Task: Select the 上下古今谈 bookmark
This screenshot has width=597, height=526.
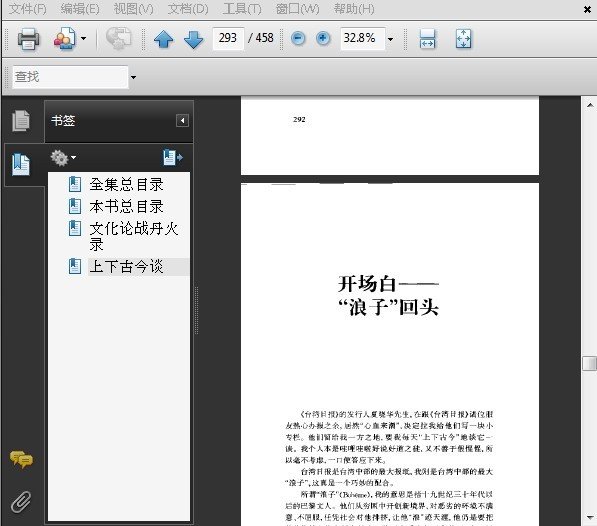Action: [126, 266]
